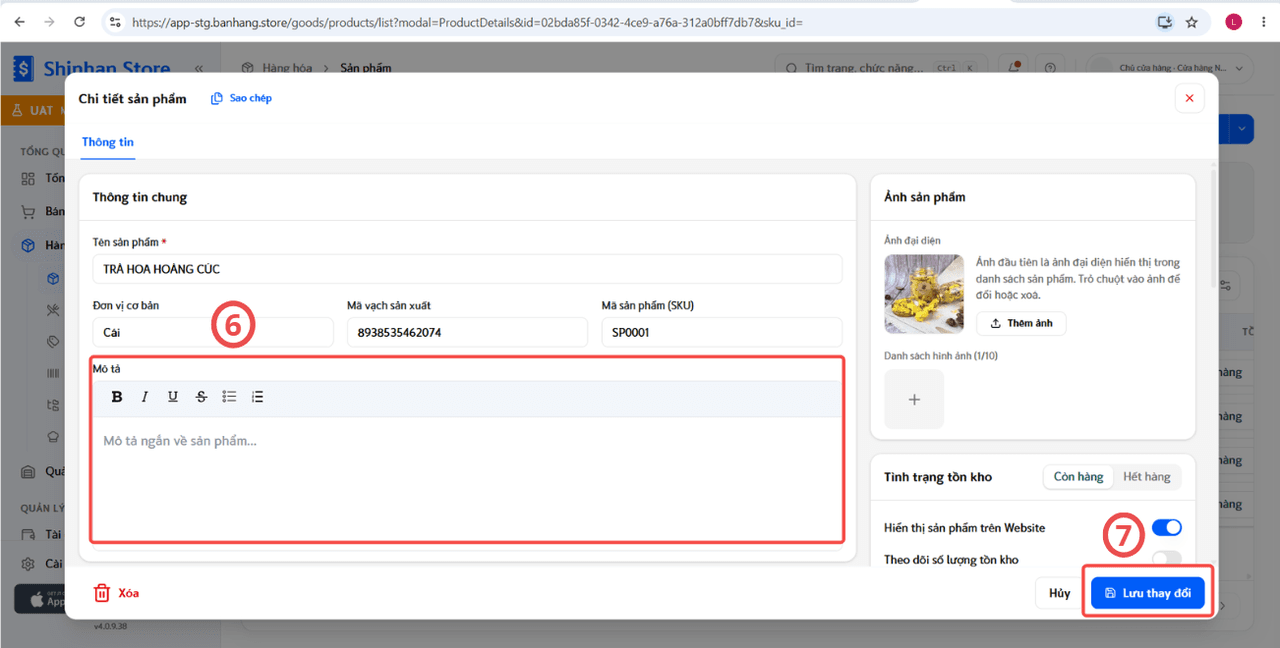Bookmark this page with the star icon
The image size is (1280, 648).
point(1192,22)
